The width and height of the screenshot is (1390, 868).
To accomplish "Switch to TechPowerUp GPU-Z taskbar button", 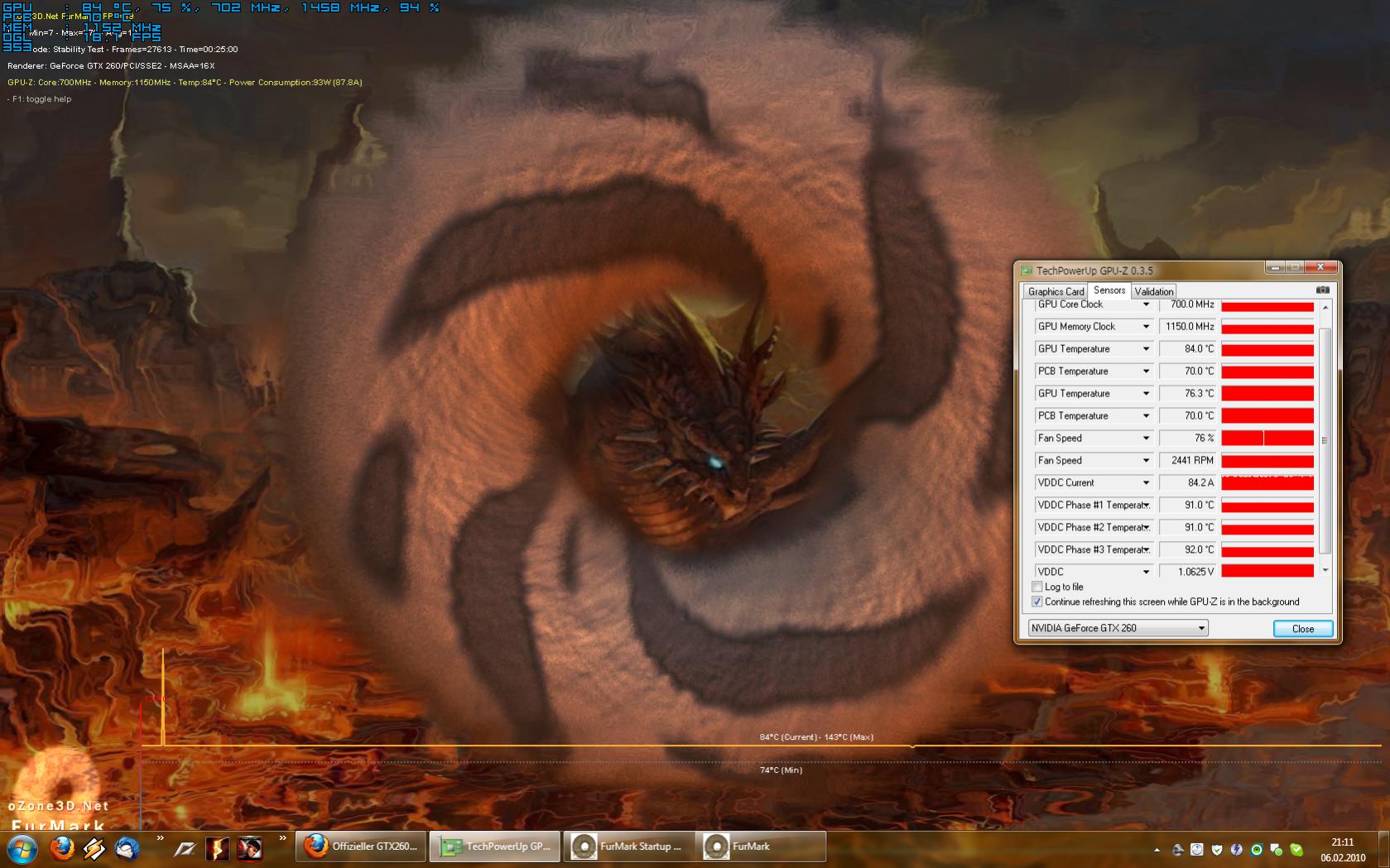I will [494, 846].
